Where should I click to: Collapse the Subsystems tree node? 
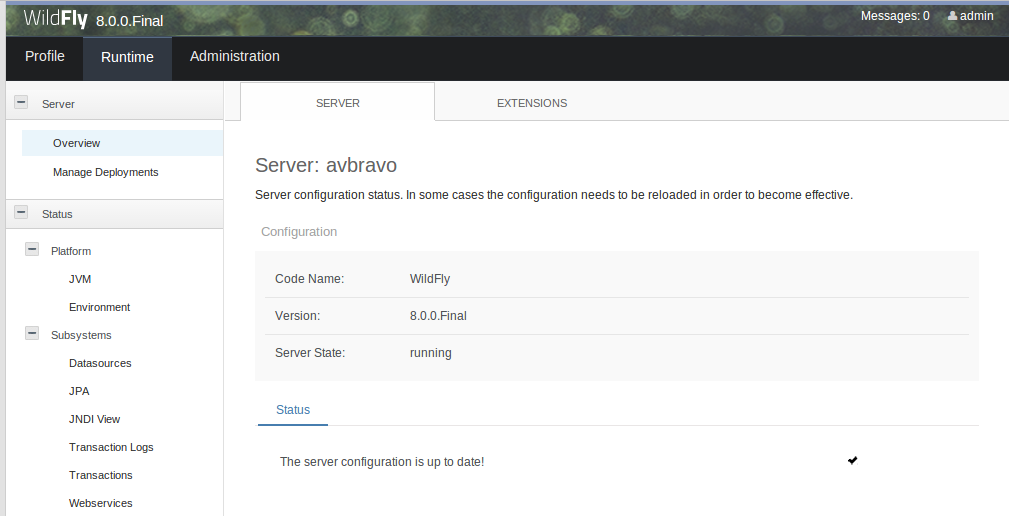pyautogui.click(x=32, y=333)
